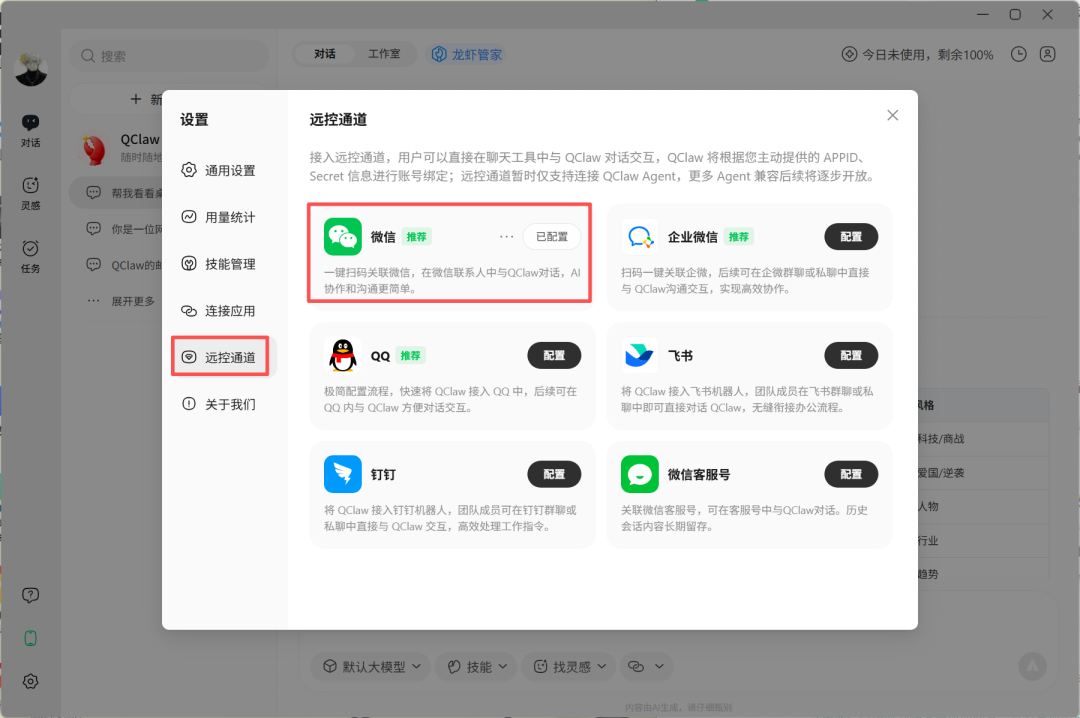Click the green phone icon in left rail
Screen dimensions: 1080x718
click(30, 638)
